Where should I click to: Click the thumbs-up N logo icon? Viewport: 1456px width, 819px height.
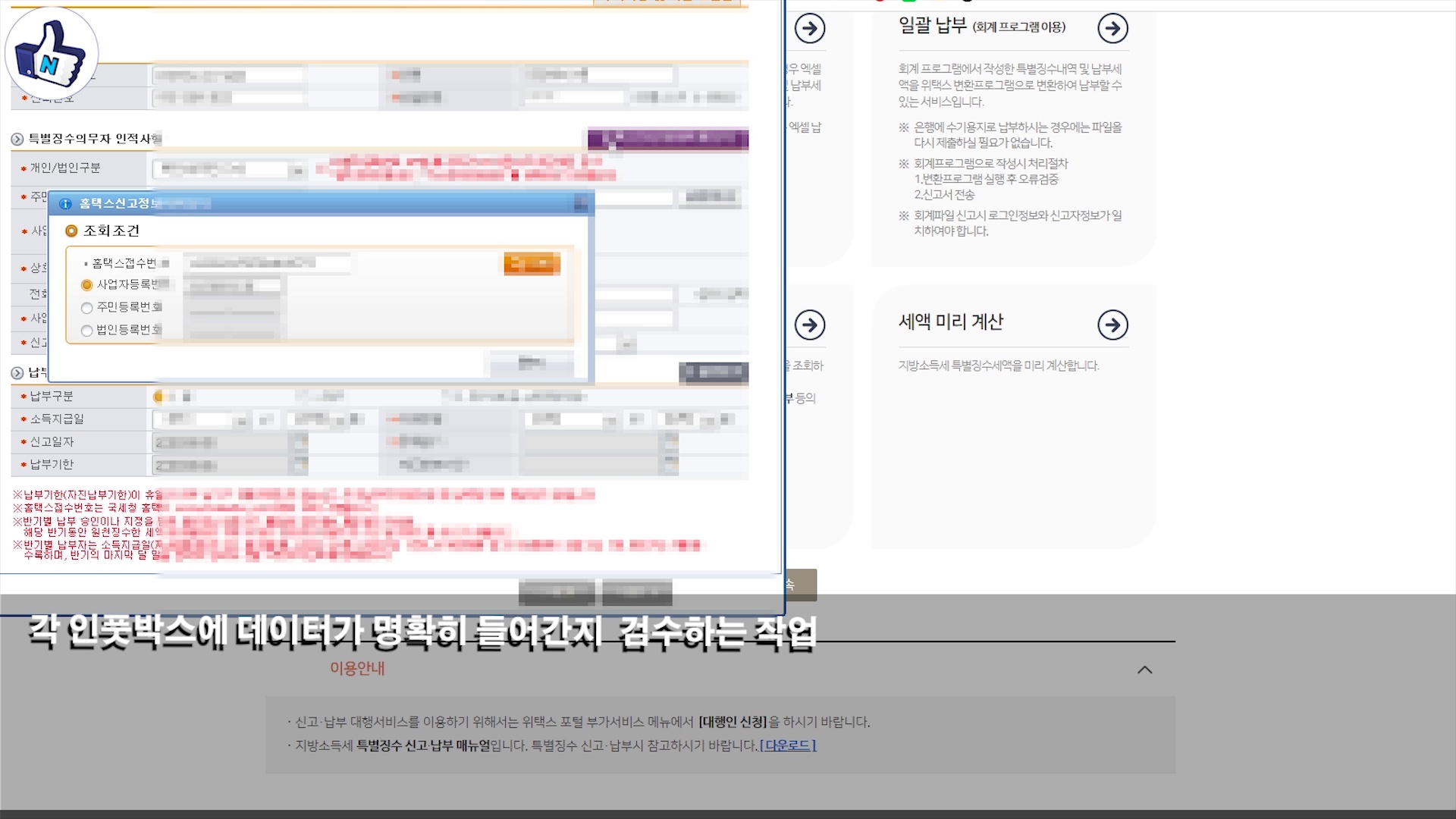(52, 53)
